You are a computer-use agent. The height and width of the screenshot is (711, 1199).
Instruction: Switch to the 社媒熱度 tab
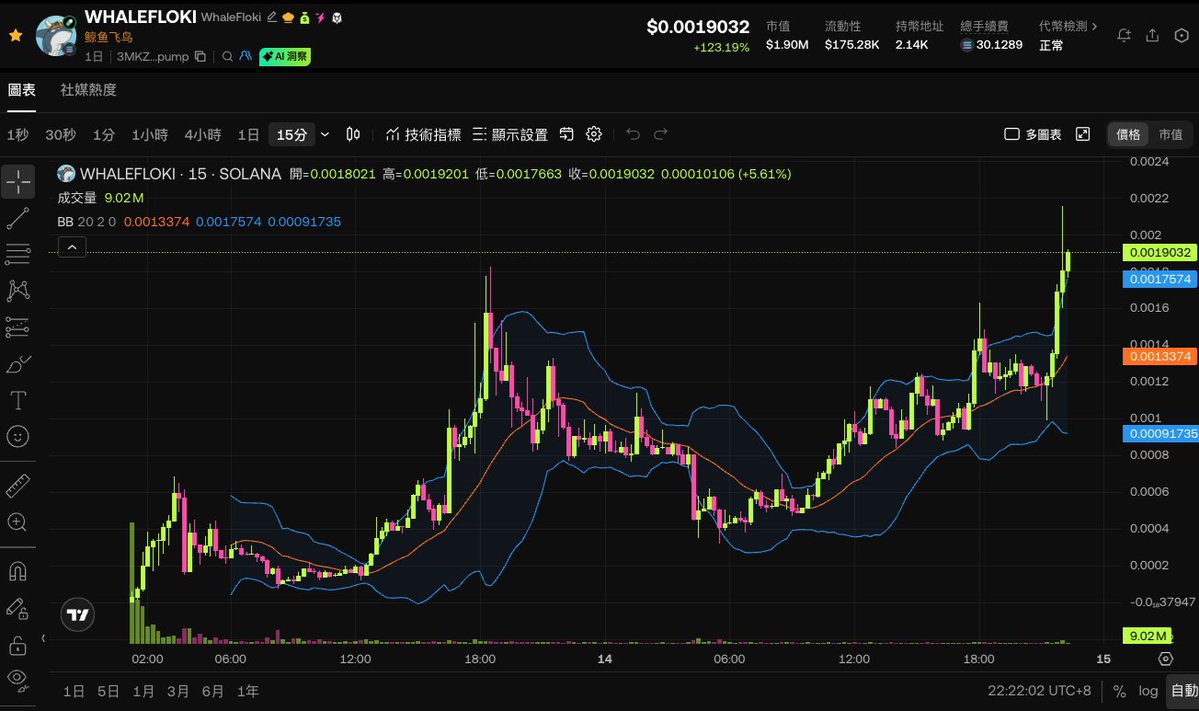click(x=89, y=90)
